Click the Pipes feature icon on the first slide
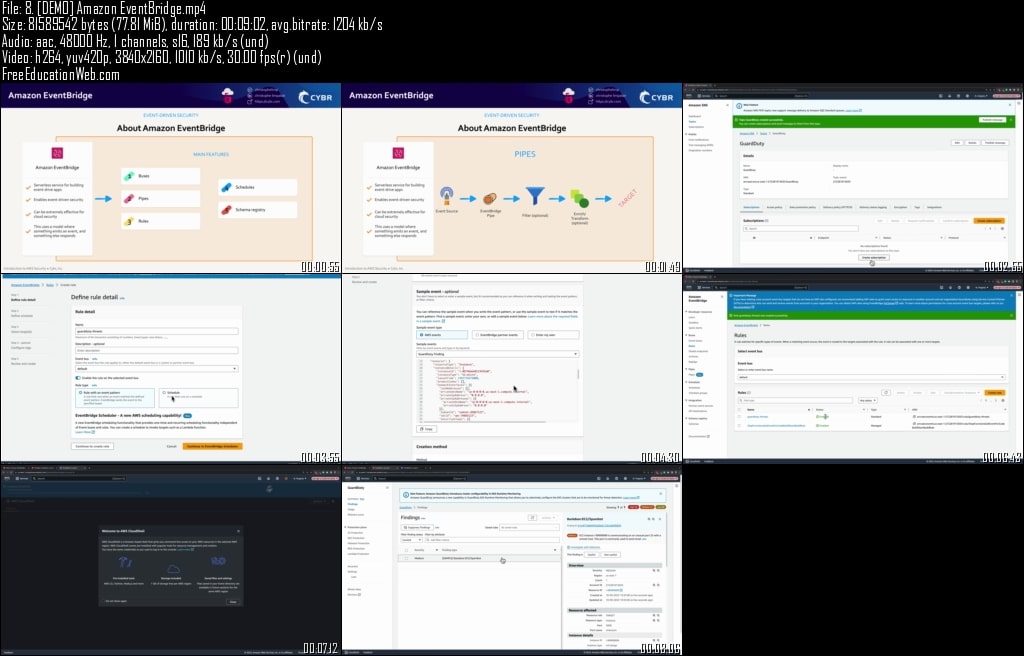Screen dimensions: 1024x656 click(x=129, y=198)
